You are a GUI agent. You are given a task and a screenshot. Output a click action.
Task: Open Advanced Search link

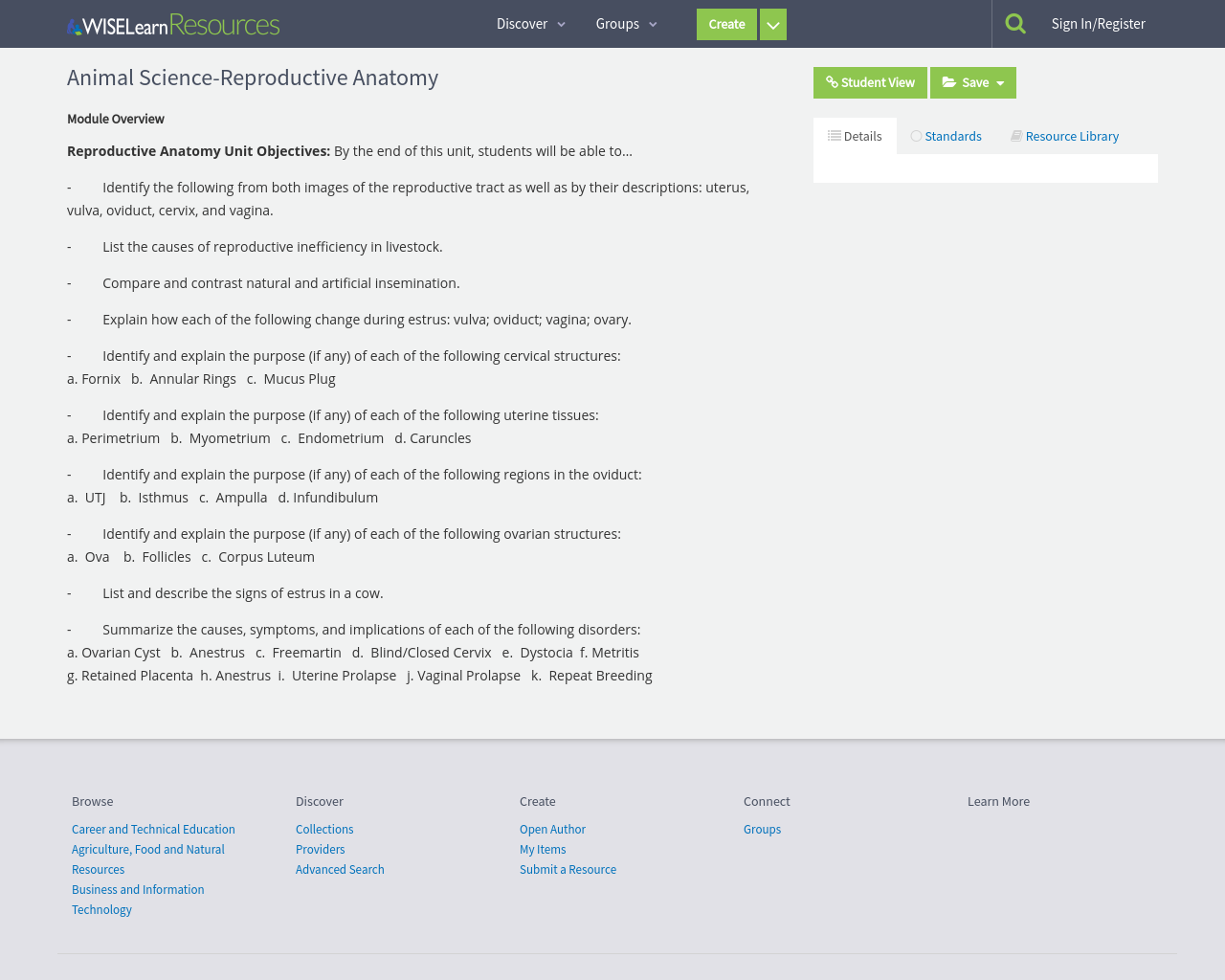click(x=340, y=869)
